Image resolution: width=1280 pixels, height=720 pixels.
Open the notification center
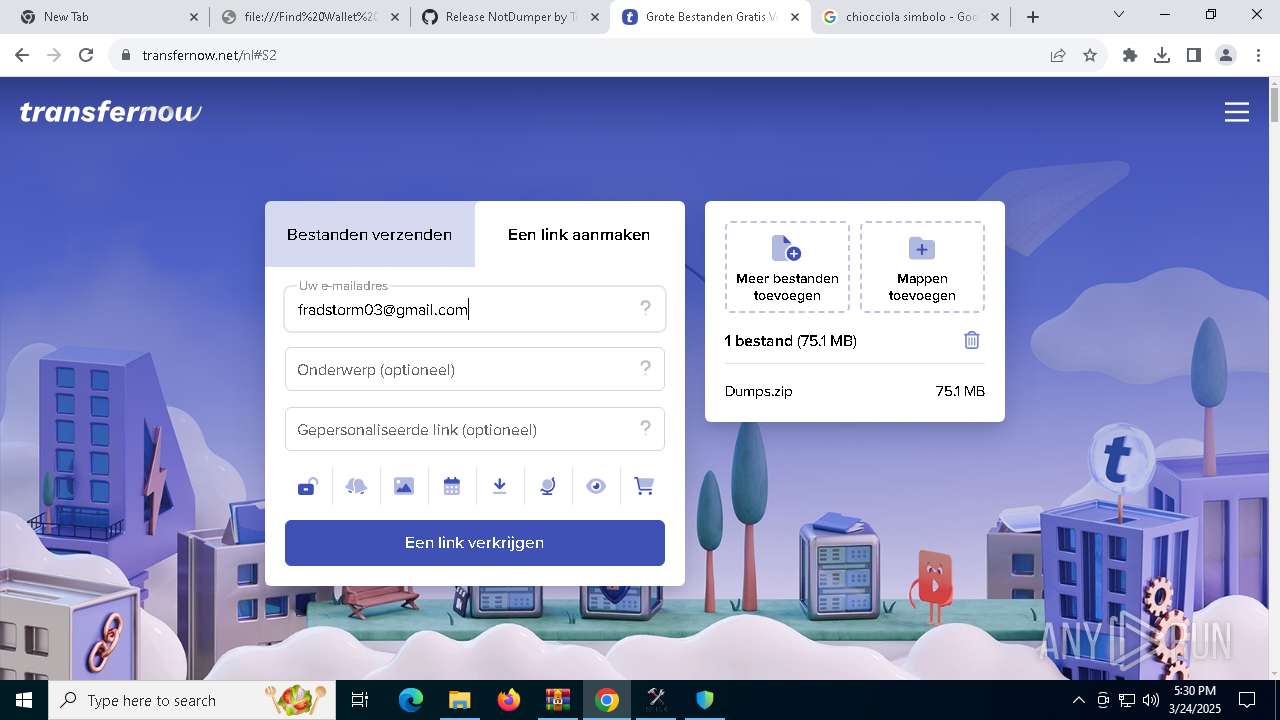pos(1247,700)
